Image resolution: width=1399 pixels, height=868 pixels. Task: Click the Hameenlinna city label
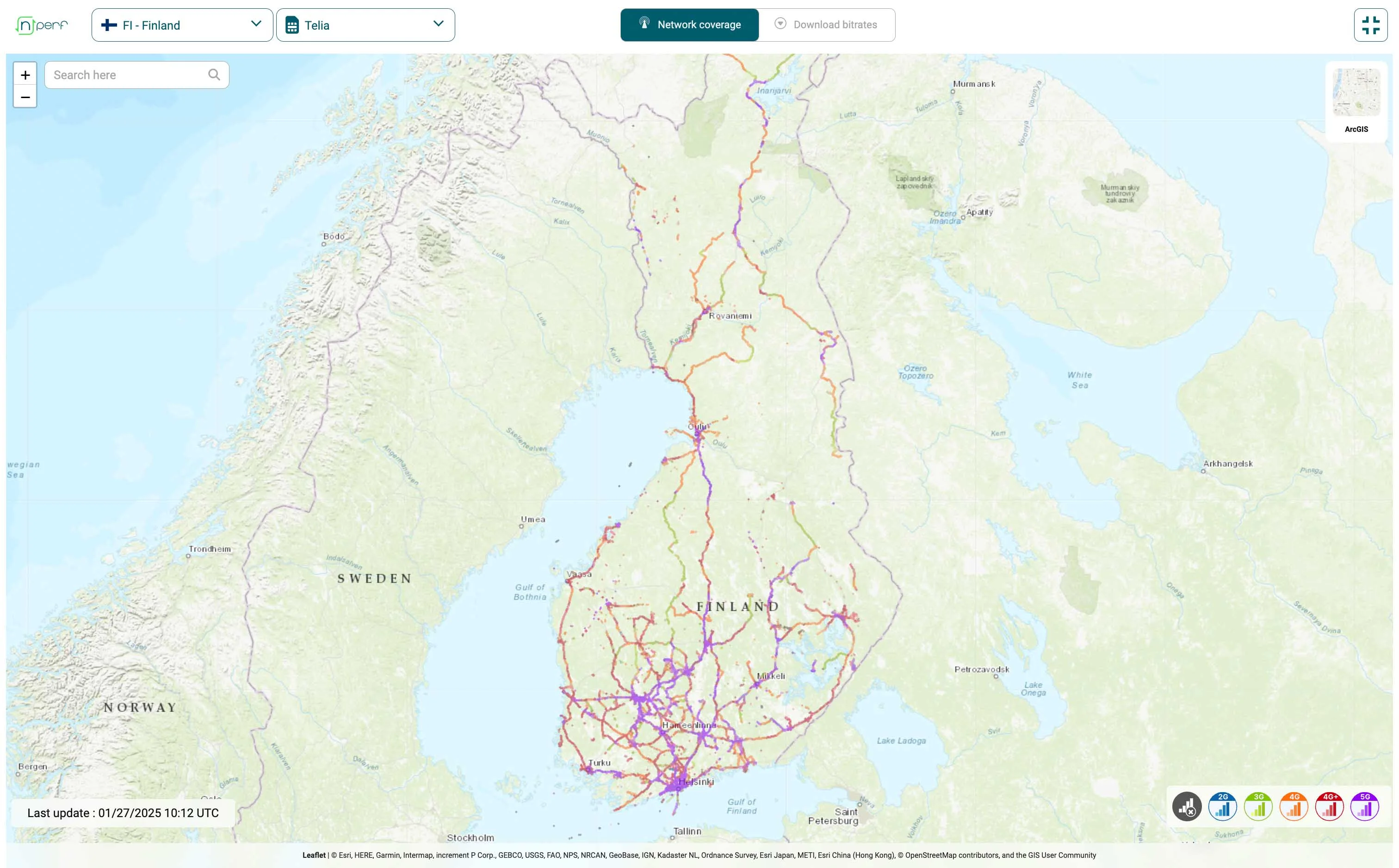pos(688,725)
